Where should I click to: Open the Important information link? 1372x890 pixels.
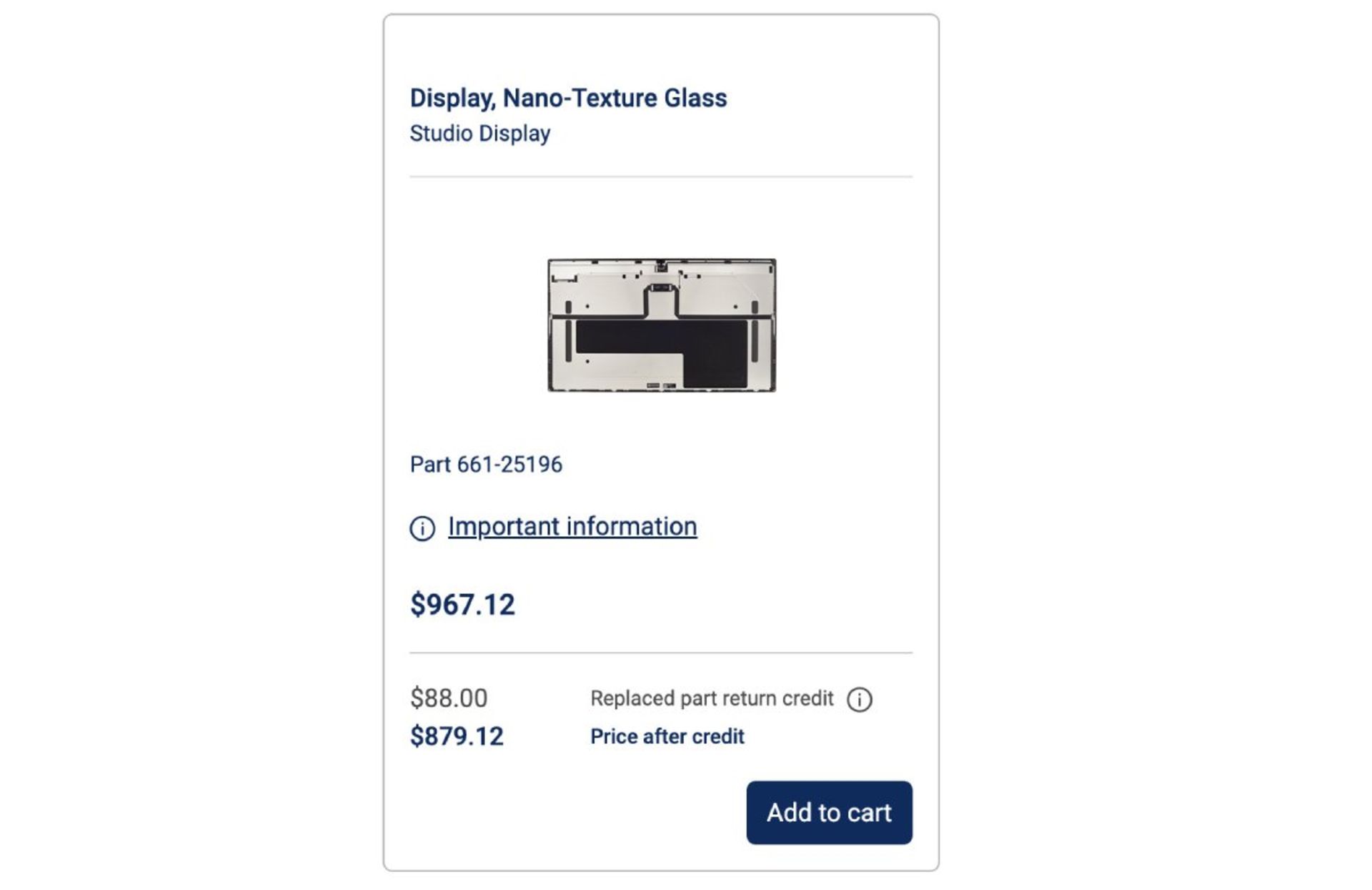point(572,526)
